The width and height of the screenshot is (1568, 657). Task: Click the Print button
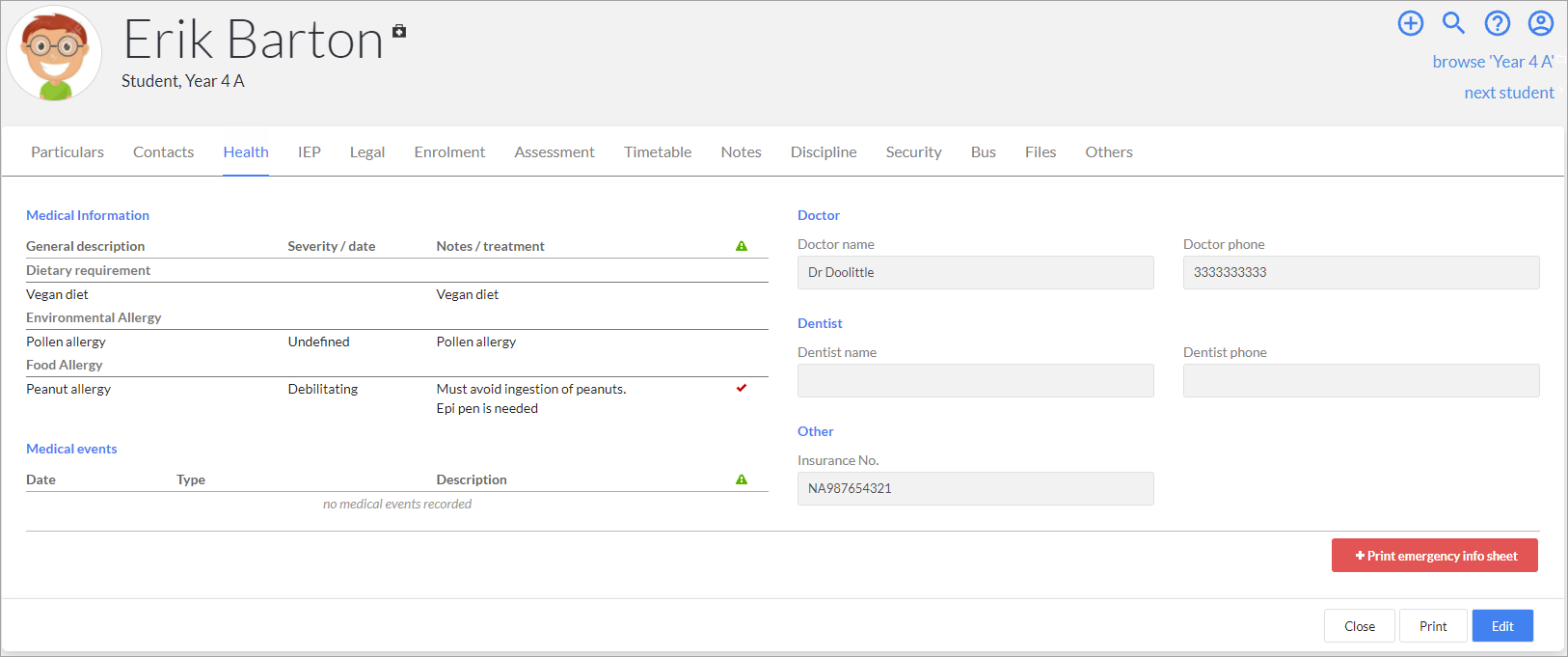(x=1433, y=626)
